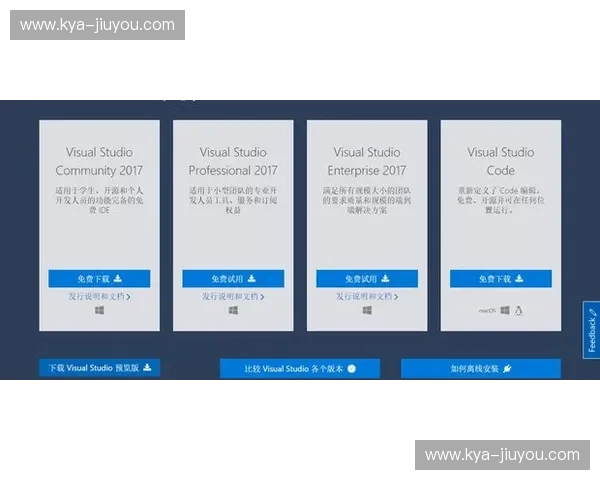Click how to install offline button
The width and height of the screenshot is (600, 480).
(481, 369)
